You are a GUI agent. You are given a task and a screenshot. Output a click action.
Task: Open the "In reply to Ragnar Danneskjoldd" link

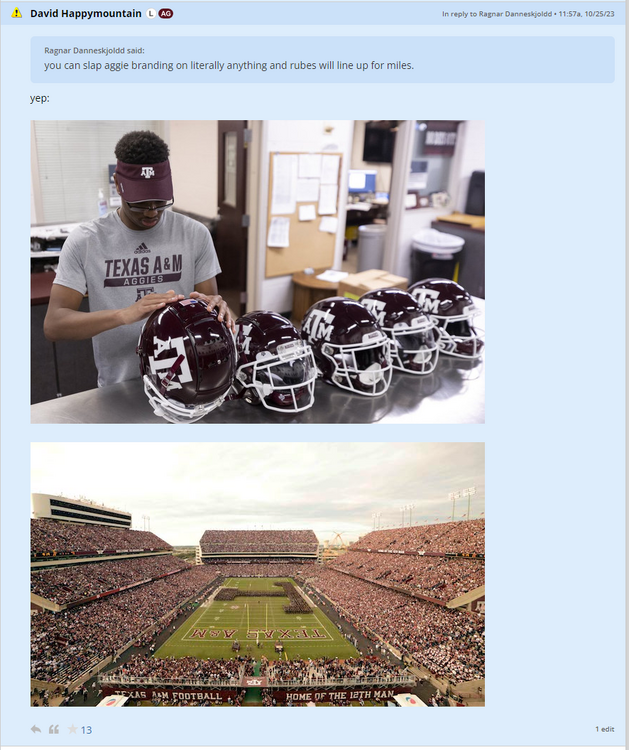coord(496,14)
